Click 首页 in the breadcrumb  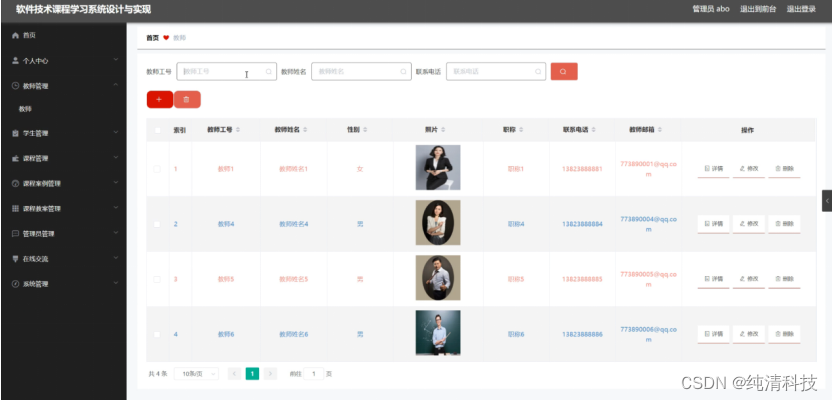pyautogui.click(x=152, y=38)
